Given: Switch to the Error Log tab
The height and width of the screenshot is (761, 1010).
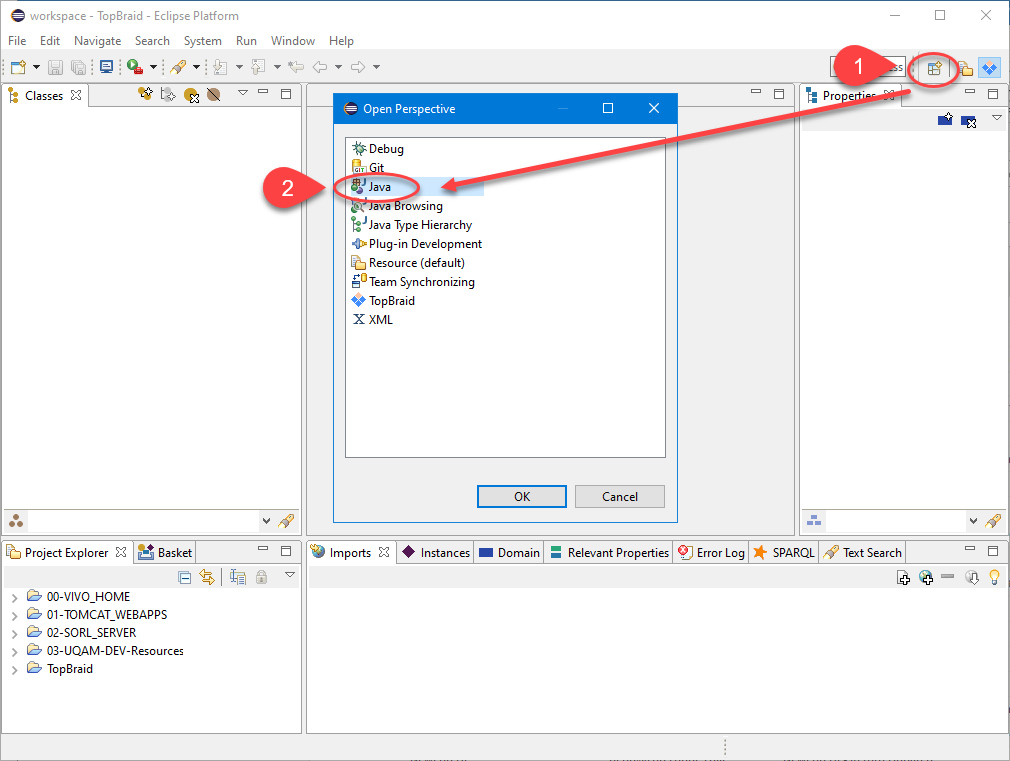Looking at the screenshot, I should pos(711,553).
